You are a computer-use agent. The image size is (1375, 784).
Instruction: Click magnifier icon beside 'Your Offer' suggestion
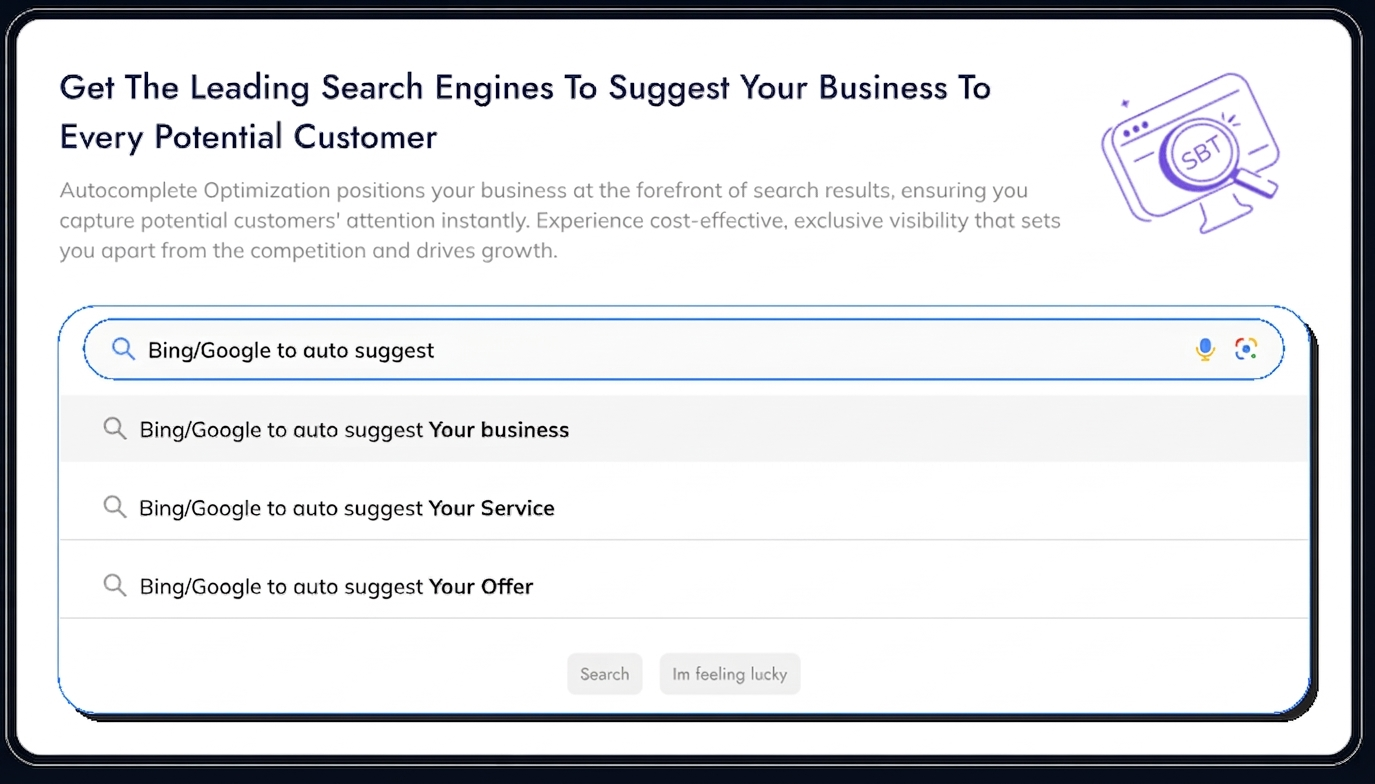[115, 585]
